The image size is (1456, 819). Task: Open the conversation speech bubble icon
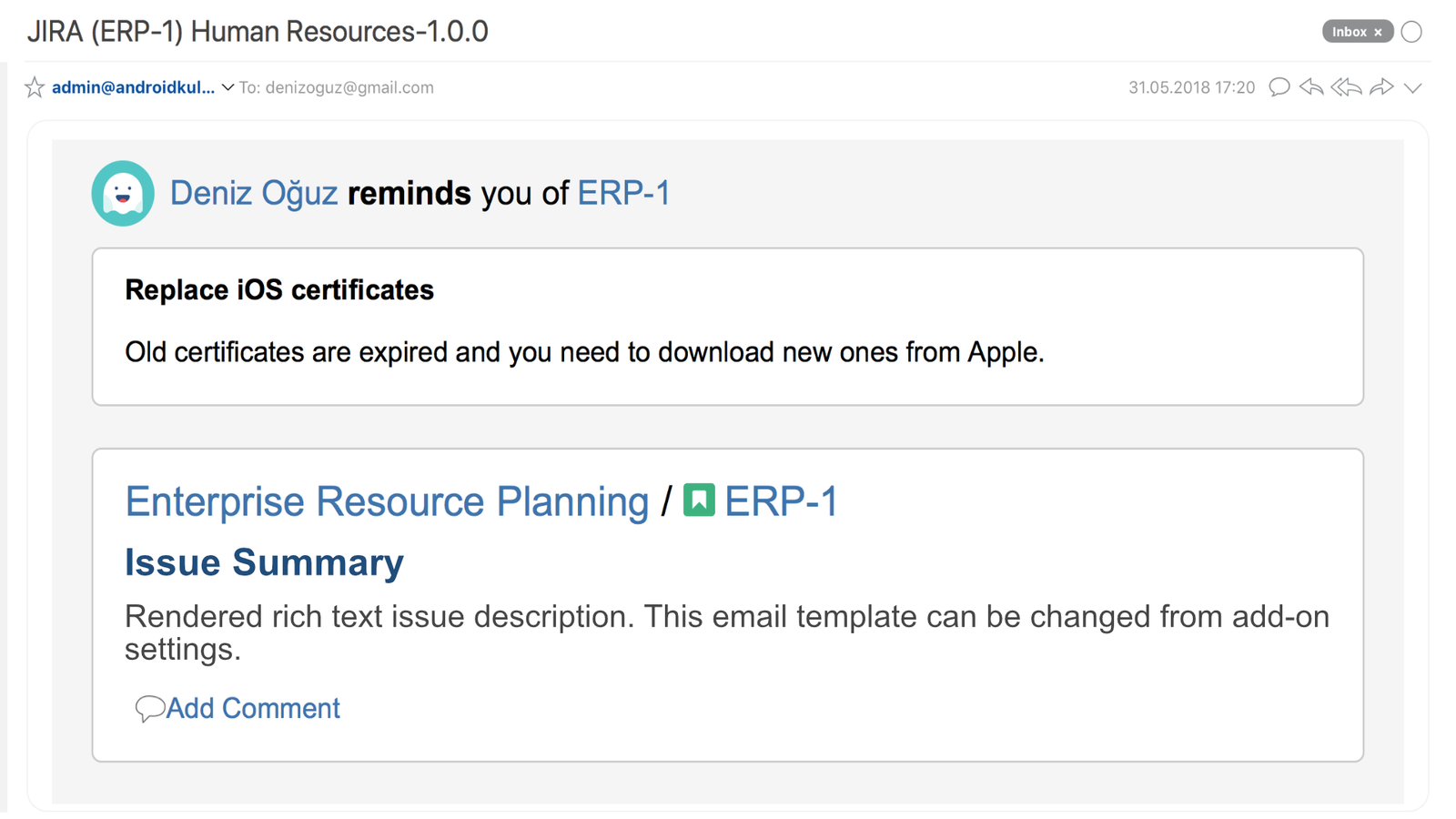1279,87
